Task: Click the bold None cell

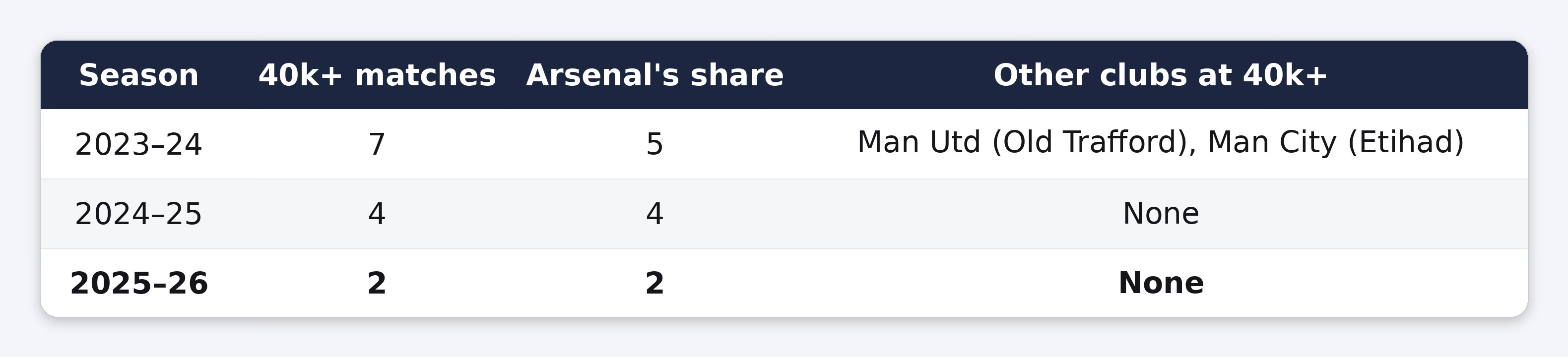Action: (x=1160, y=284)
